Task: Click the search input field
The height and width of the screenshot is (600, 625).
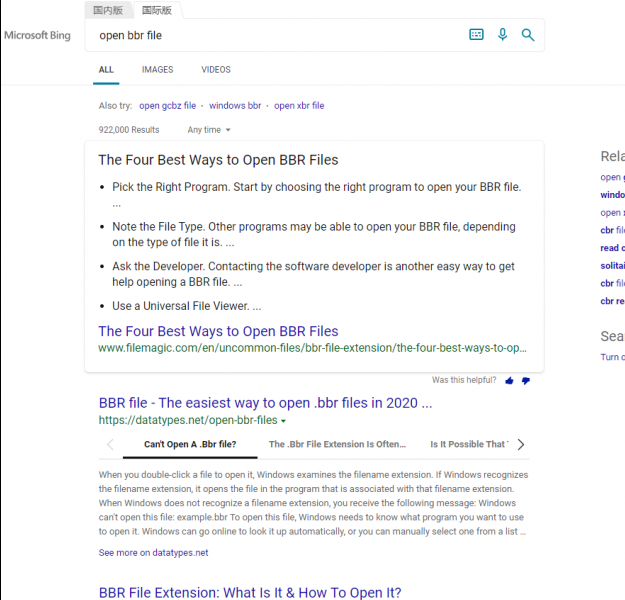Action: pos(270,35)
